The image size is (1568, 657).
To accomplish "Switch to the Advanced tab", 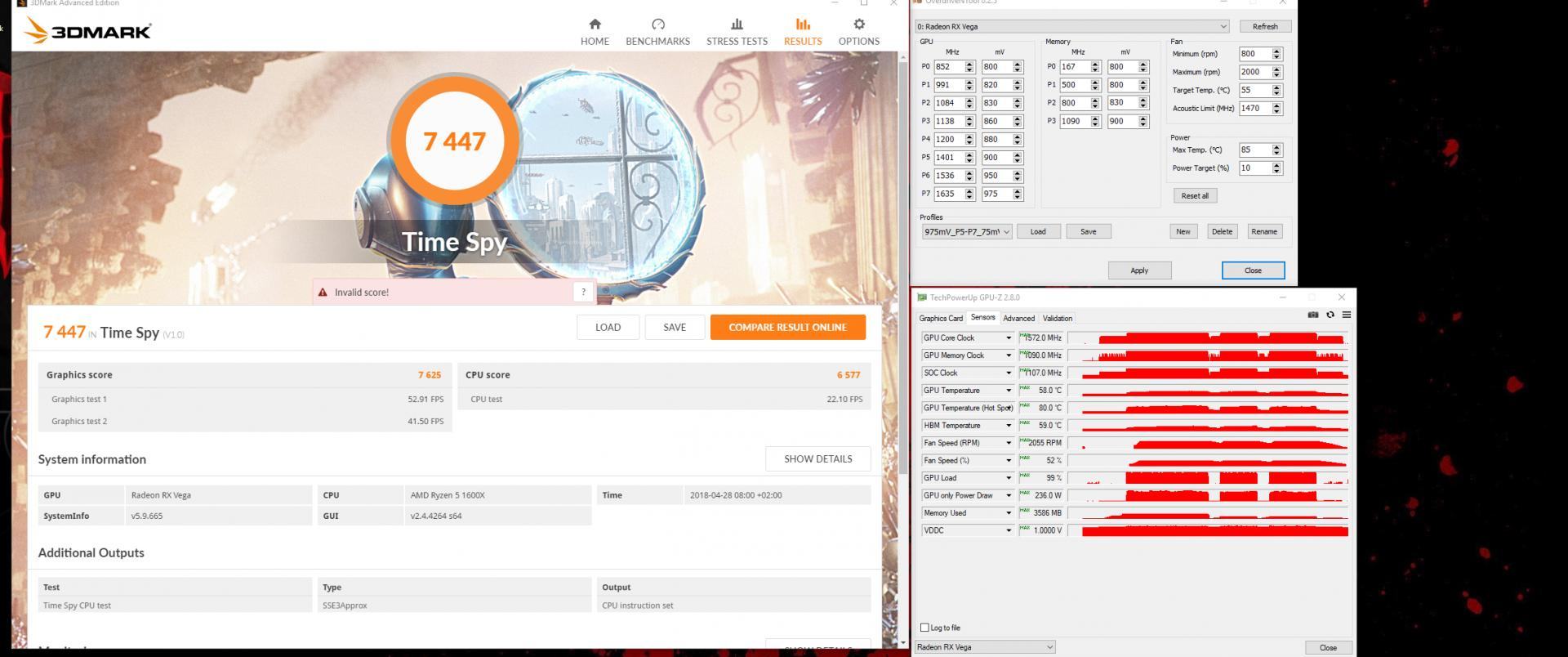I will click(x=1018, y=319).
